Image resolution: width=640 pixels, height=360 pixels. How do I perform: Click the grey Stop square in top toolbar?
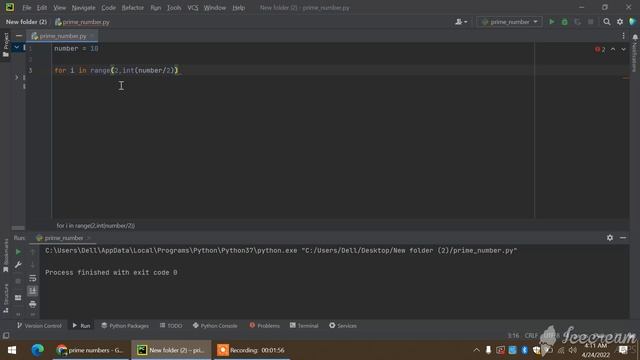point(591,22)
